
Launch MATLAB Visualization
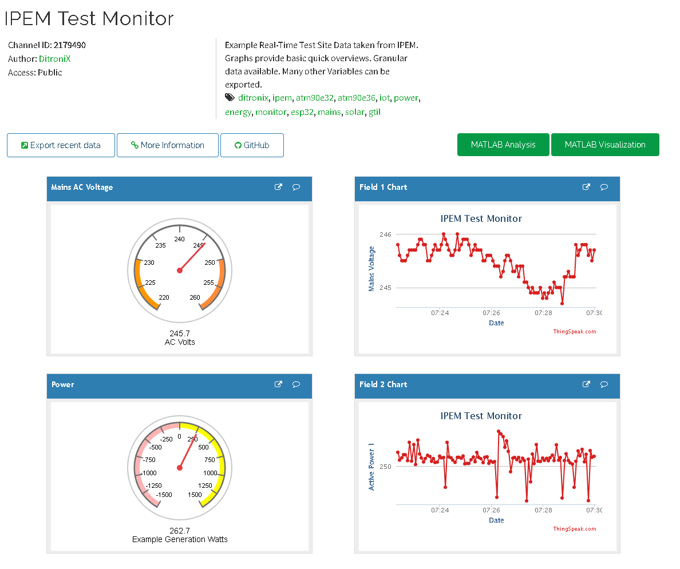tap(605, 144)
